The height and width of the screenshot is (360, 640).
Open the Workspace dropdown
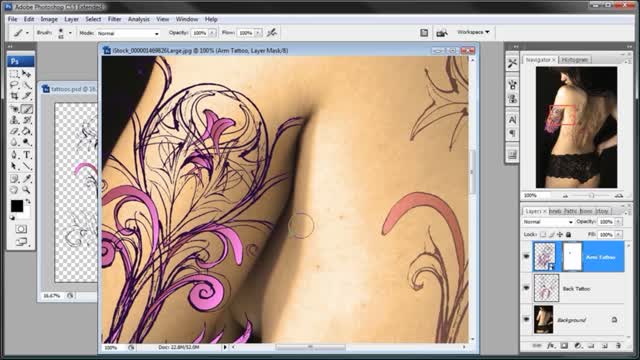473,32
